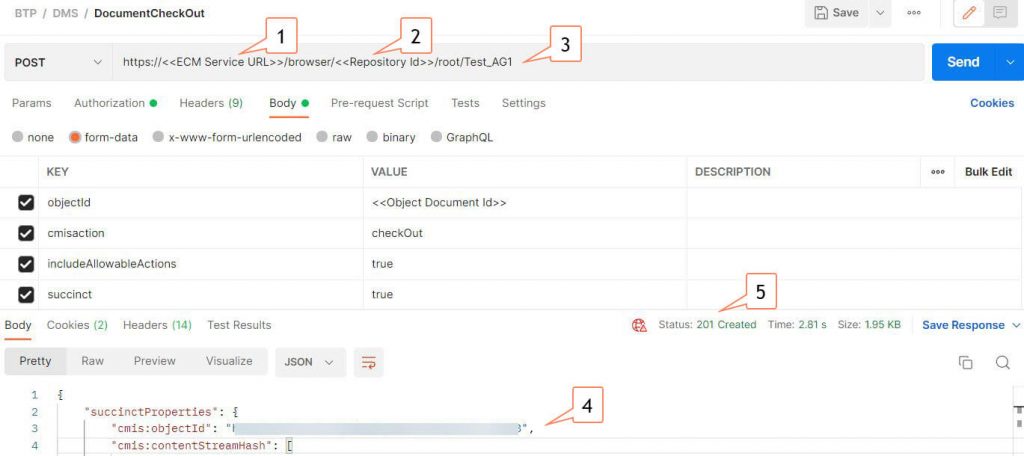Click the includeAllowableActions key cell
Viewport: 1024px width, 456px height.
click(201, 264)
